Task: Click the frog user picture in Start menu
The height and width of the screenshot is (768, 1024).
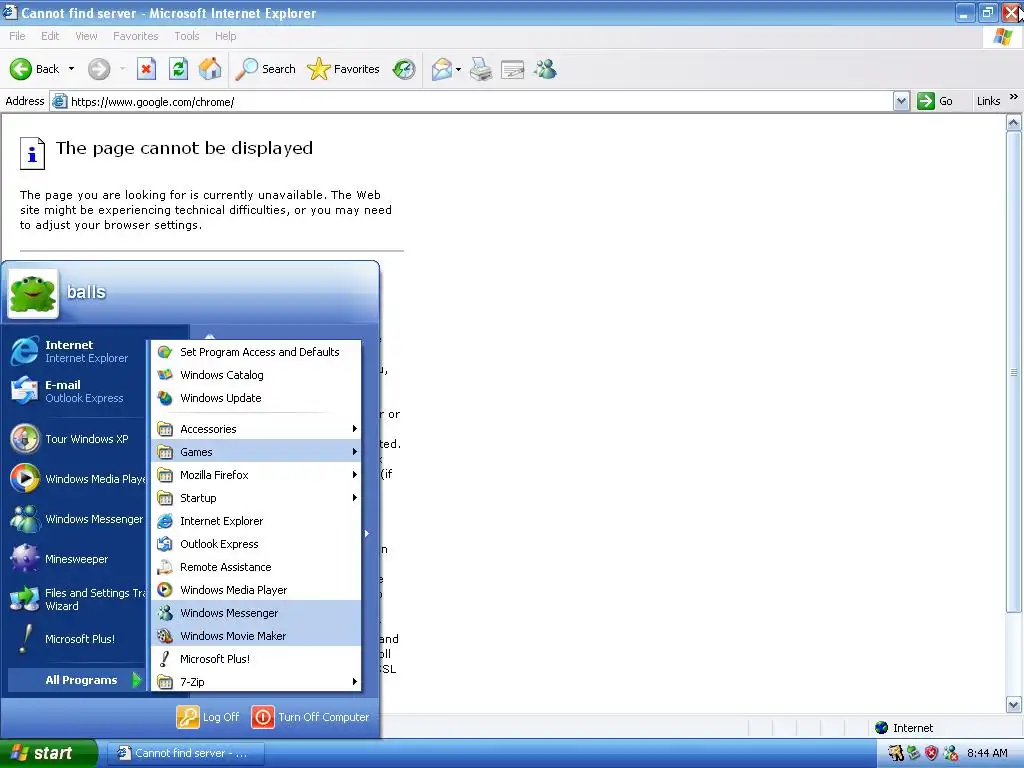Action: pyautogui.click(x=33, y=293)
